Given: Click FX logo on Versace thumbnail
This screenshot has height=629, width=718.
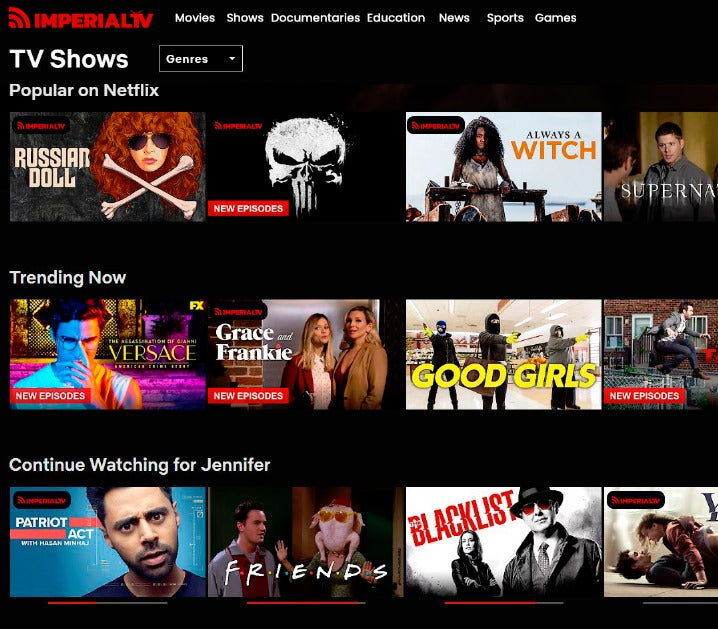Looking at the screenshot, I should pos(196,305).
